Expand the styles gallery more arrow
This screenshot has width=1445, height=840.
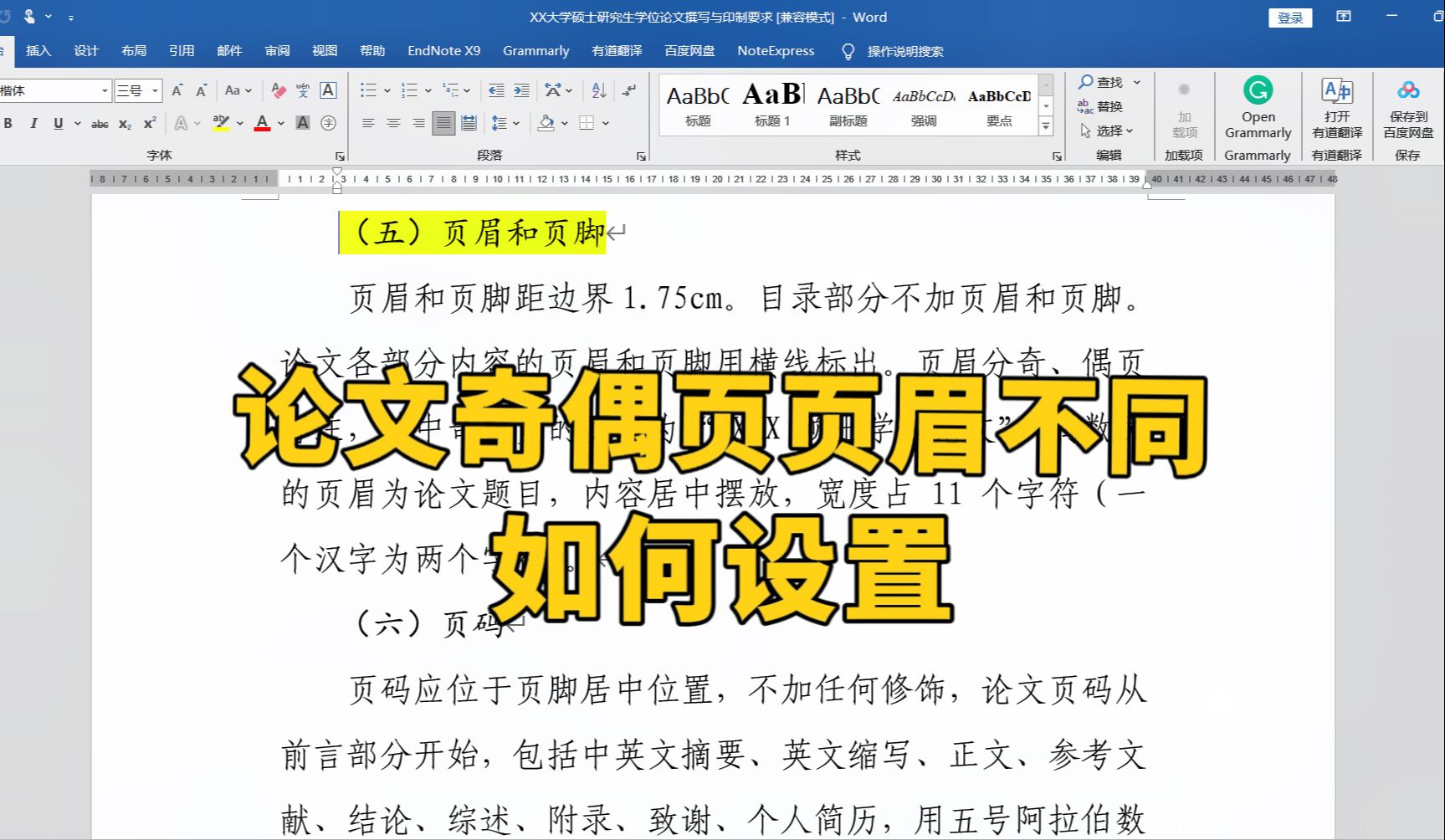[1046, 126]
